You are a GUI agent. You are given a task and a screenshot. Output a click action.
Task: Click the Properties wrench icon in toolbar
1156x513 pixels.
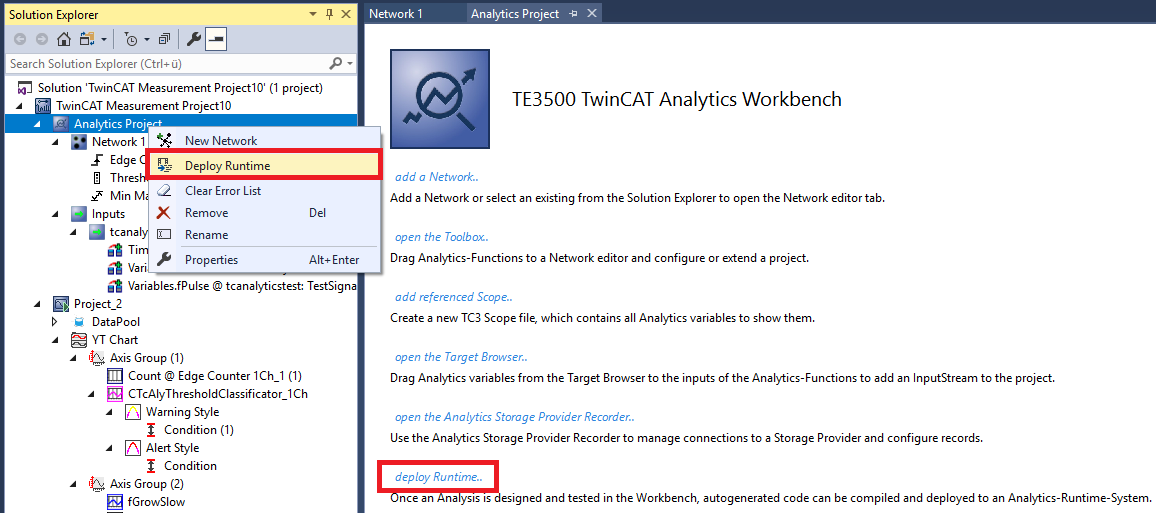(194, 39)
